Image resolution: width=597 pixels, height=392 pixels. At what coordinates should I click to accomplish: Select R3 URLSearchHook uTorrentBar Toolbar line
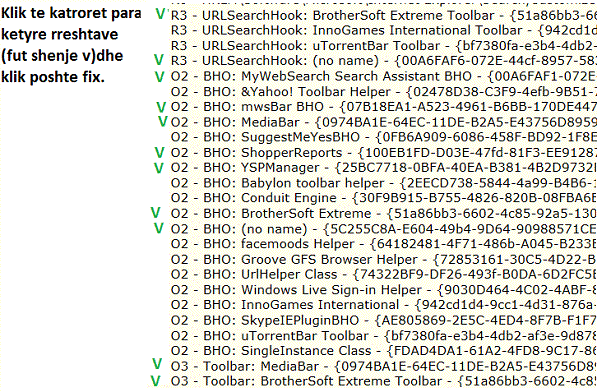(384, 46)
